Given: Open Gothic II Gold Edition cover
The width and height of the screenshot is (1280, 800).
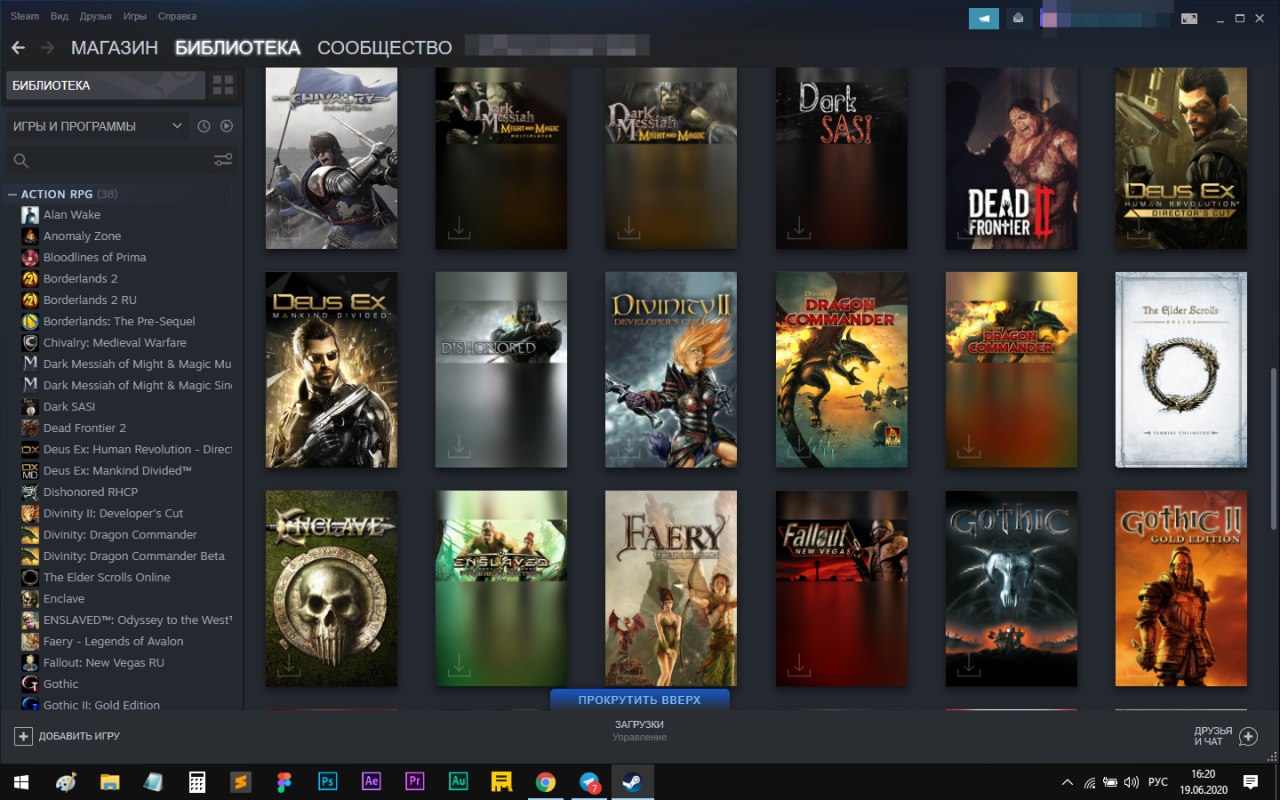Looking at the screenshot, I should tap(1181, 588).
